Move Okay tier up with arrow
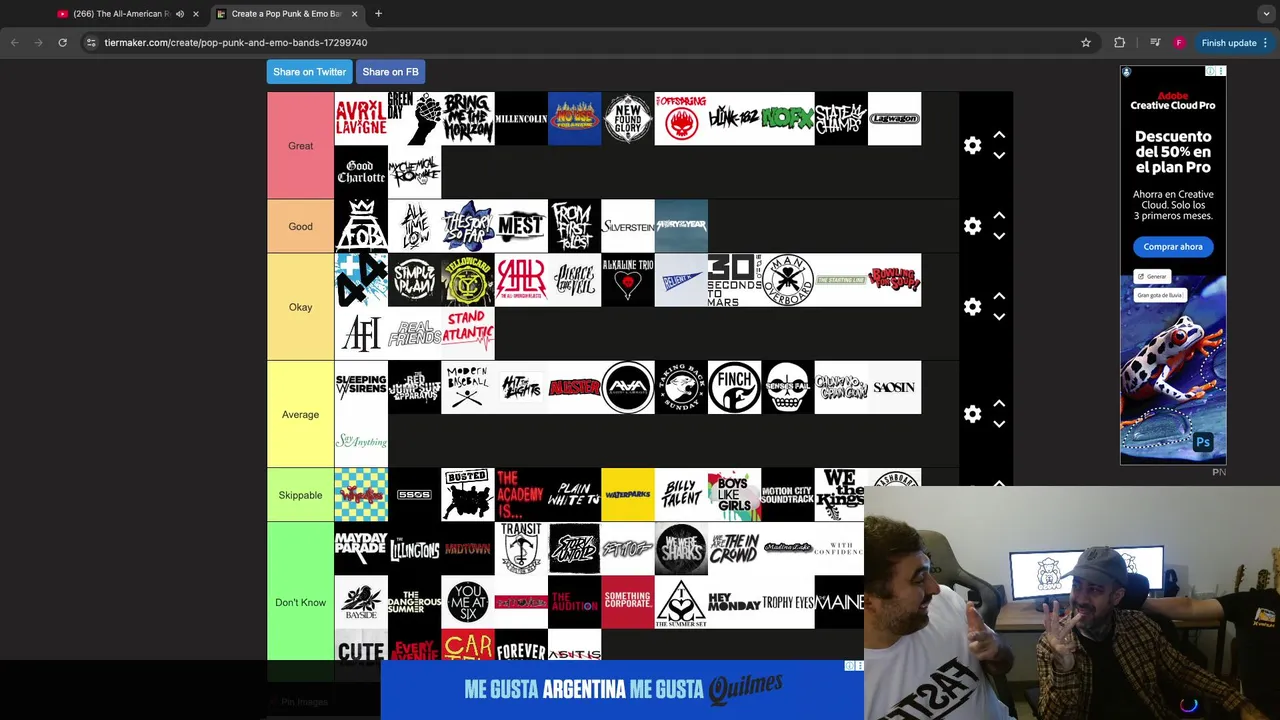This screenshot has height=720, width=1280. (998, 297)
